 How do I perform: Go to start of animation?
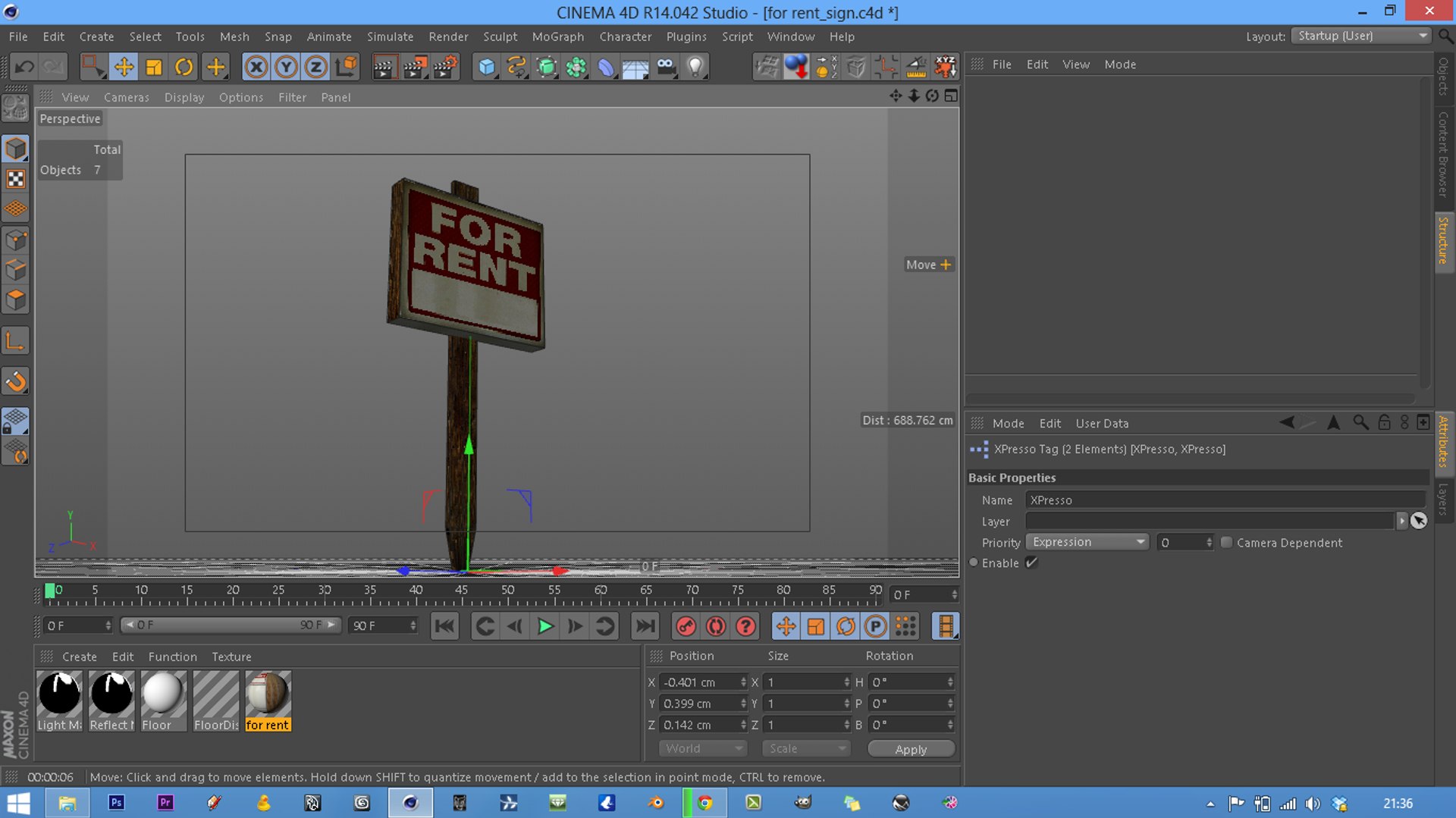(x=444, y=626)
